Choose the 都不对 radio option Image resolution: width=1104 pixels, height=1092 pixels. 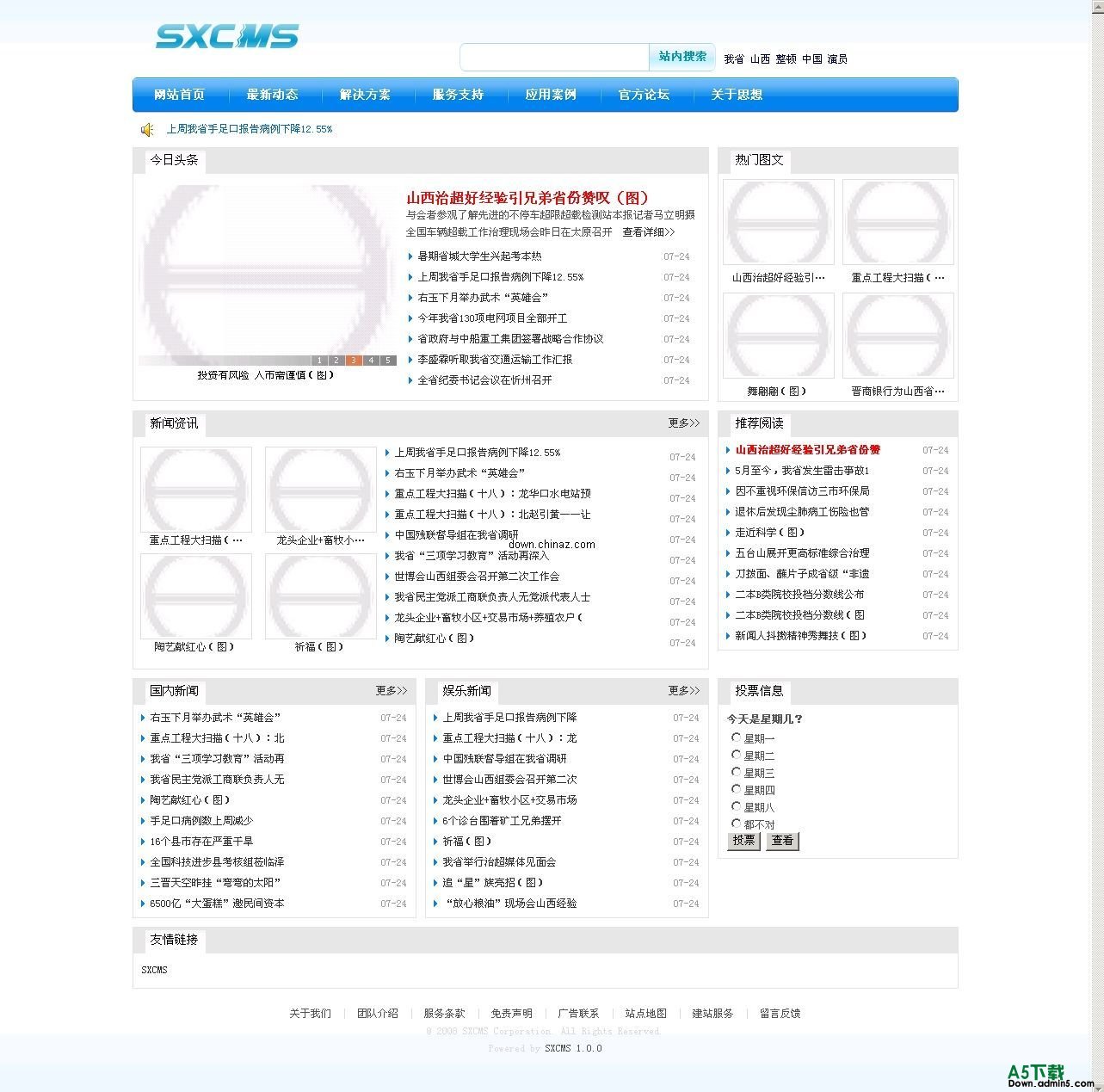(x=737, y=824)
